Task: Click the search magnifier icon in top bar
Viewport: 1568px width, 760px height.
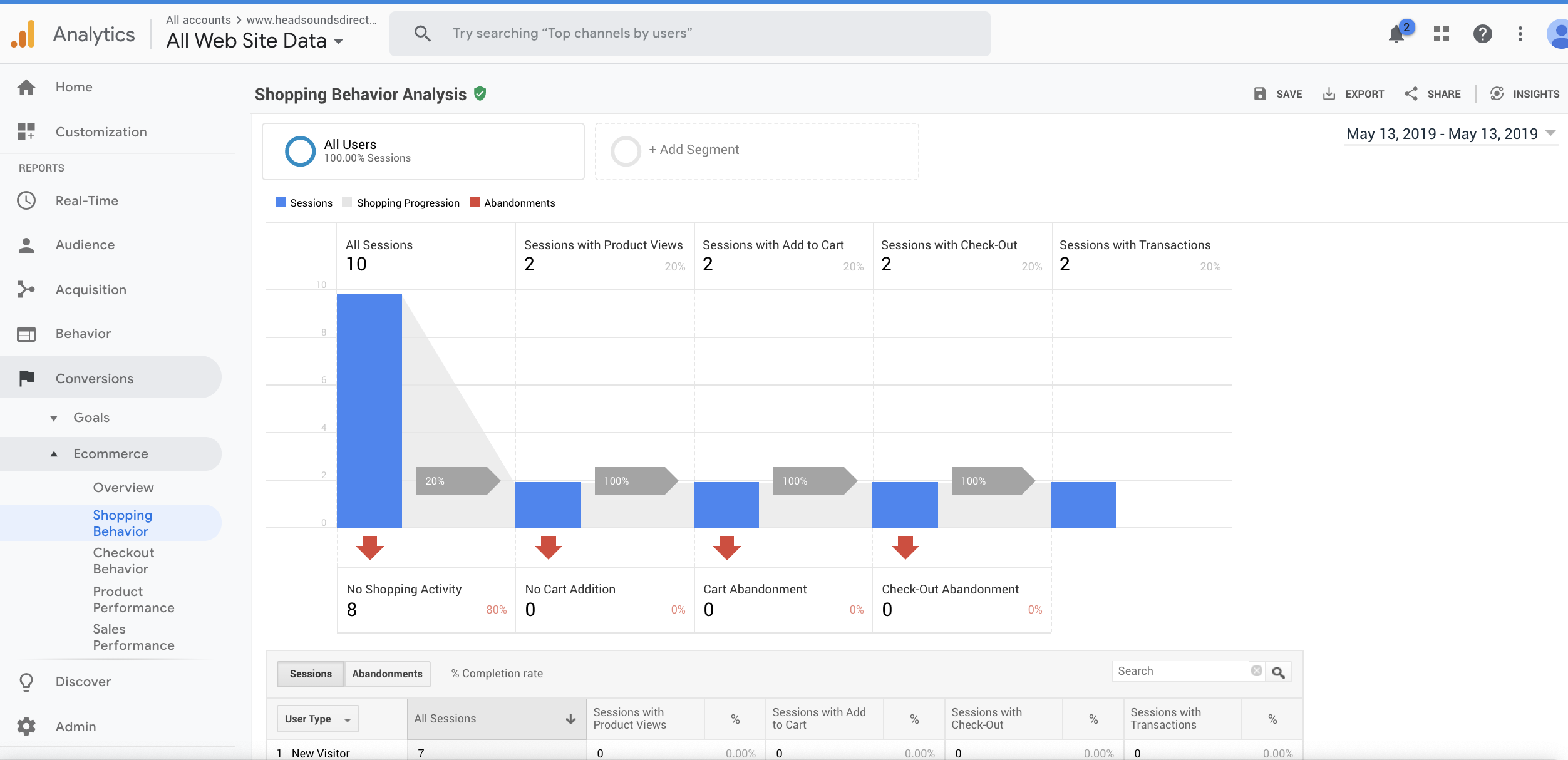Action: (423, 33)
